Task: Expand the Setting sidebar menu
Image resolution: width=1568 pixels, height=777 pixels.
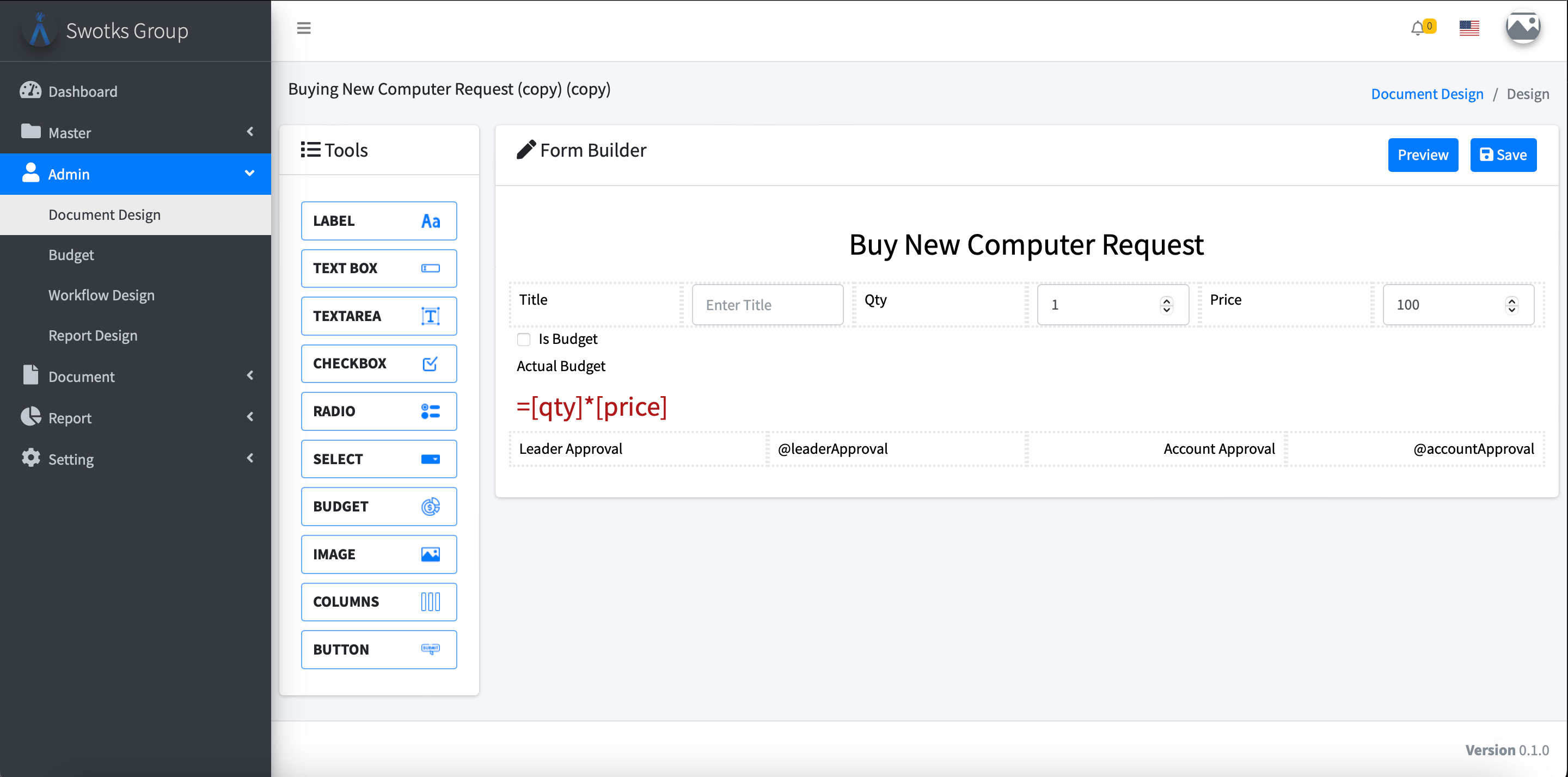Action: tap(135, 458)
